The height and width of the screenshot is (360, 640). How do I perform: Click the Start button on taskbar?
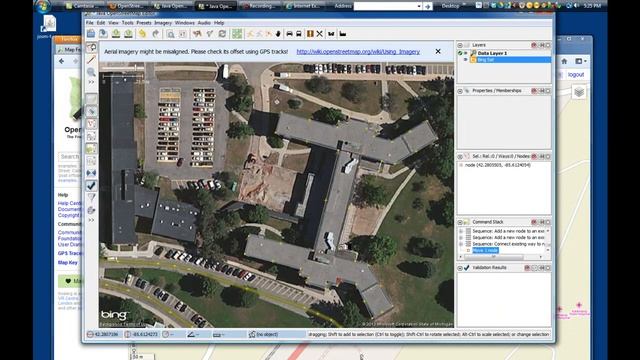click(42, 6)
